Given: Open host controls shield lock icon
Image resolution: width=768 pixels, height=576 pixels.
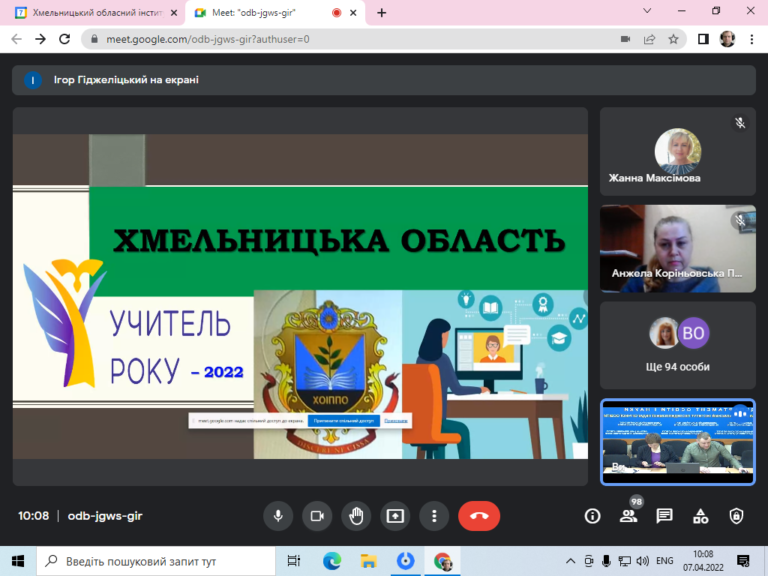Looking at the screenshot, I should click(736, 516).
